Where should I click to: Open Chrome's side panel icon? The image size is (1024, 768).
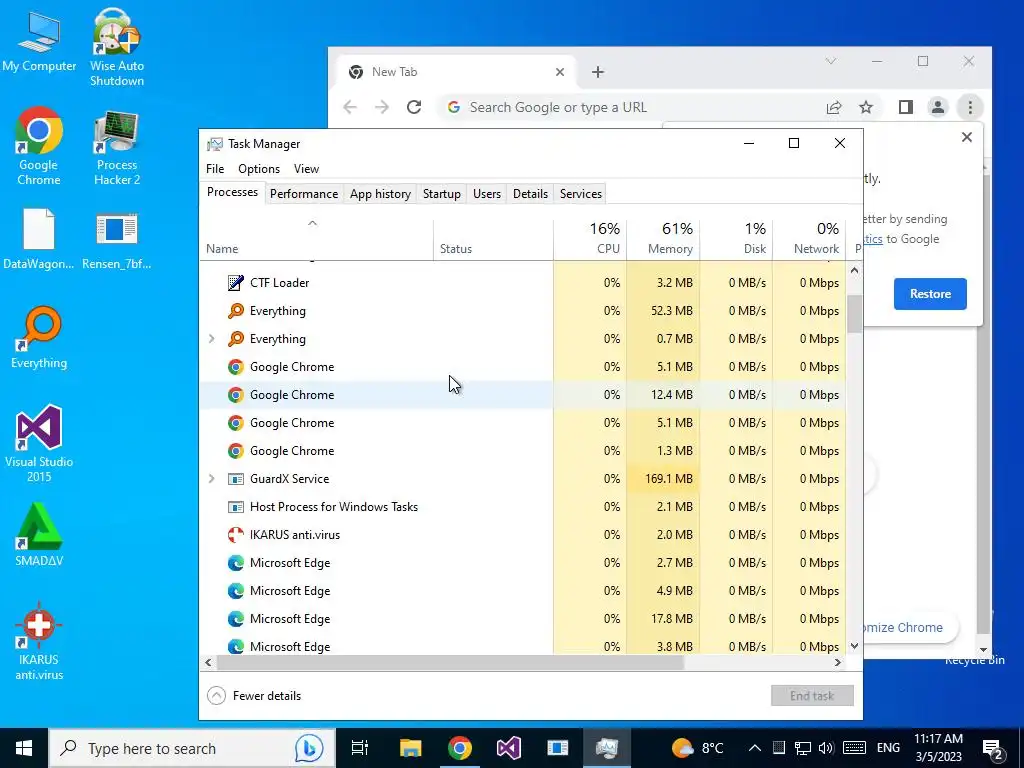[906, 107]
